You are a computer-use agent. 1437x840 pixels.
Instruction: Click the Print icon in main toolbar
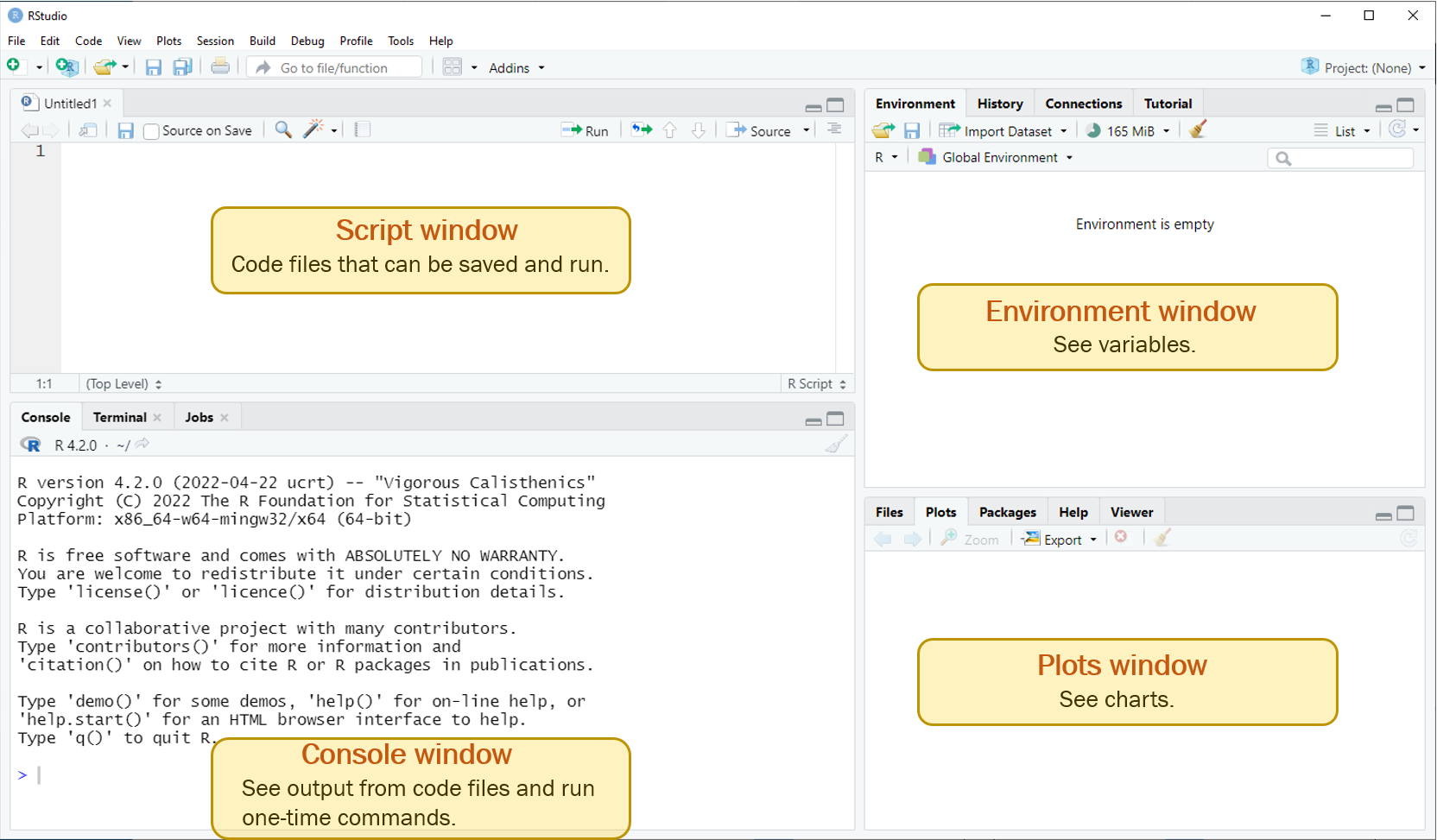click(220, 66)
